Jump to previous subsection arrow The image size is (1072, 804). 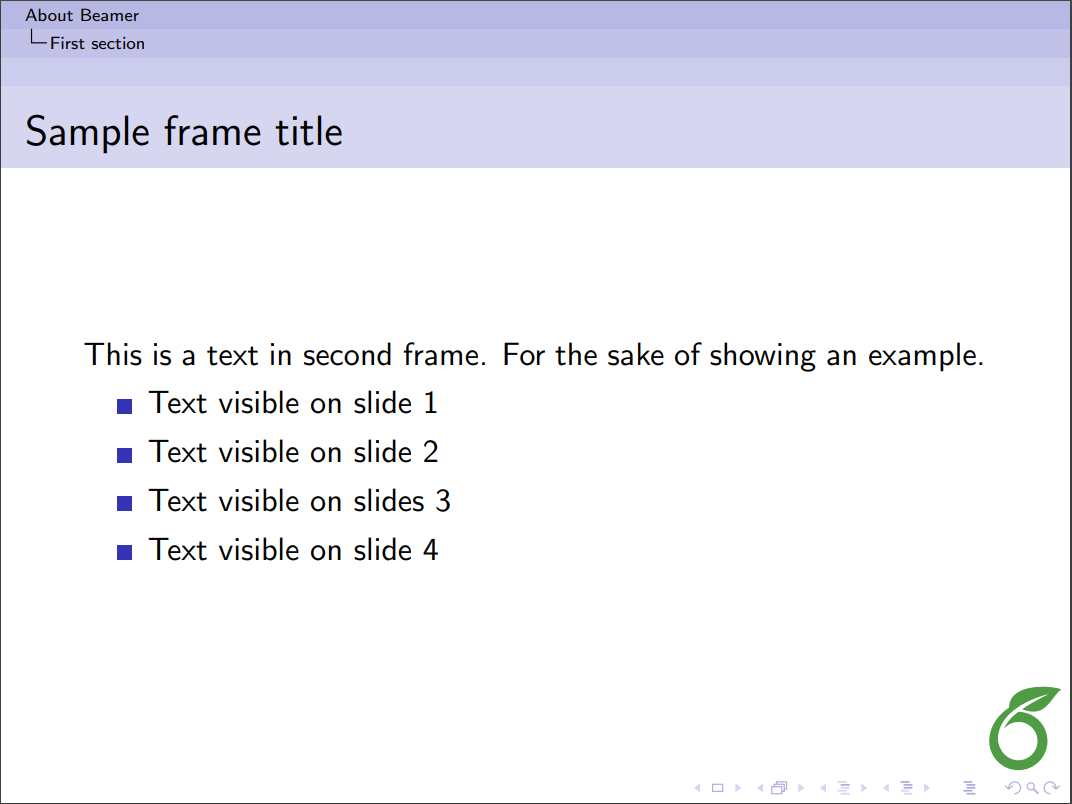coord(823,788)
